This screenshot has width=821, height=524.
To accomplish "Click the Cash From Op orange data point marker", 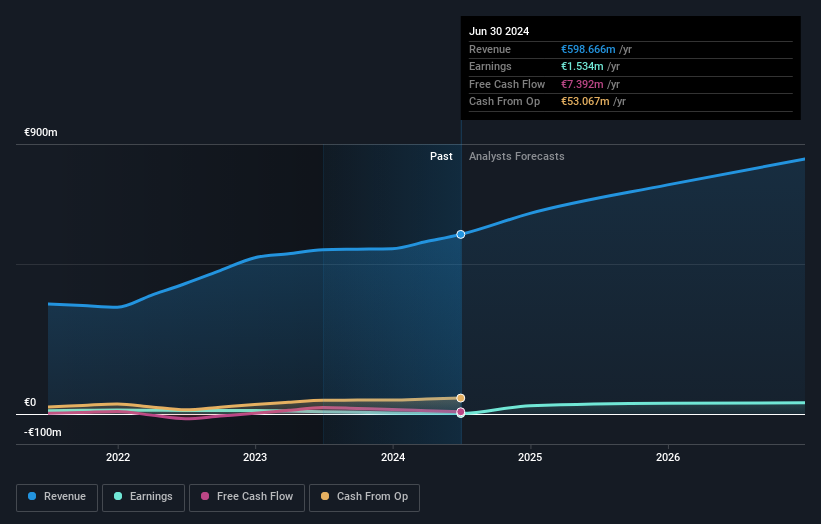I will tap(461, 398).
